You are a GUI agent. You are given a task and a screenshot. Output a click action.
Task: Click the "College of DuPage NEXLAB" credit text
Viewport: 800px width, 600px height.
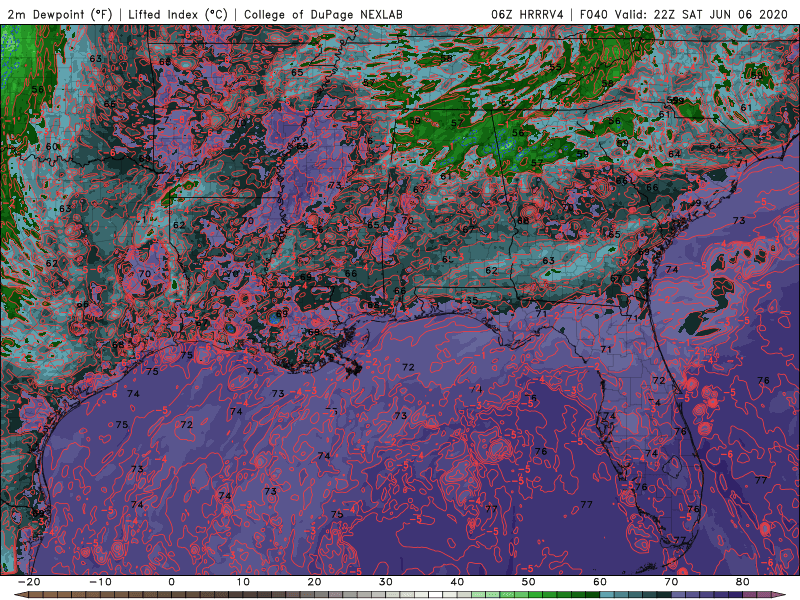pos(323,14)
